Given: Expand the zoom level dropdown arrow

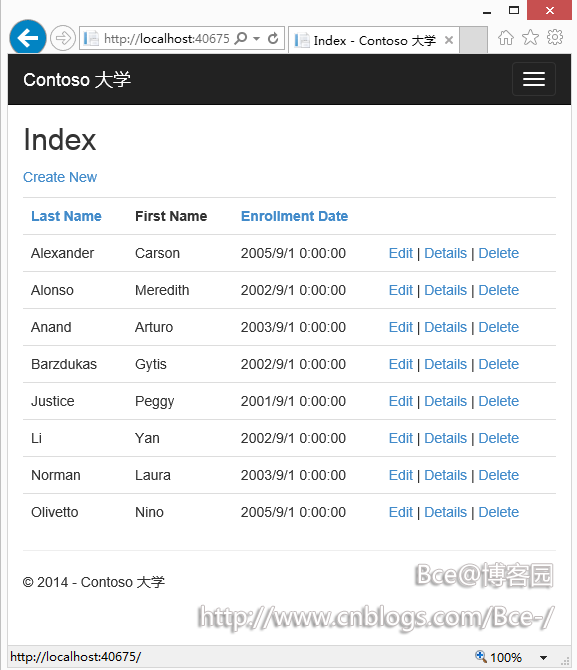Looking at the screenshot, I should click(x=543, y=658).
